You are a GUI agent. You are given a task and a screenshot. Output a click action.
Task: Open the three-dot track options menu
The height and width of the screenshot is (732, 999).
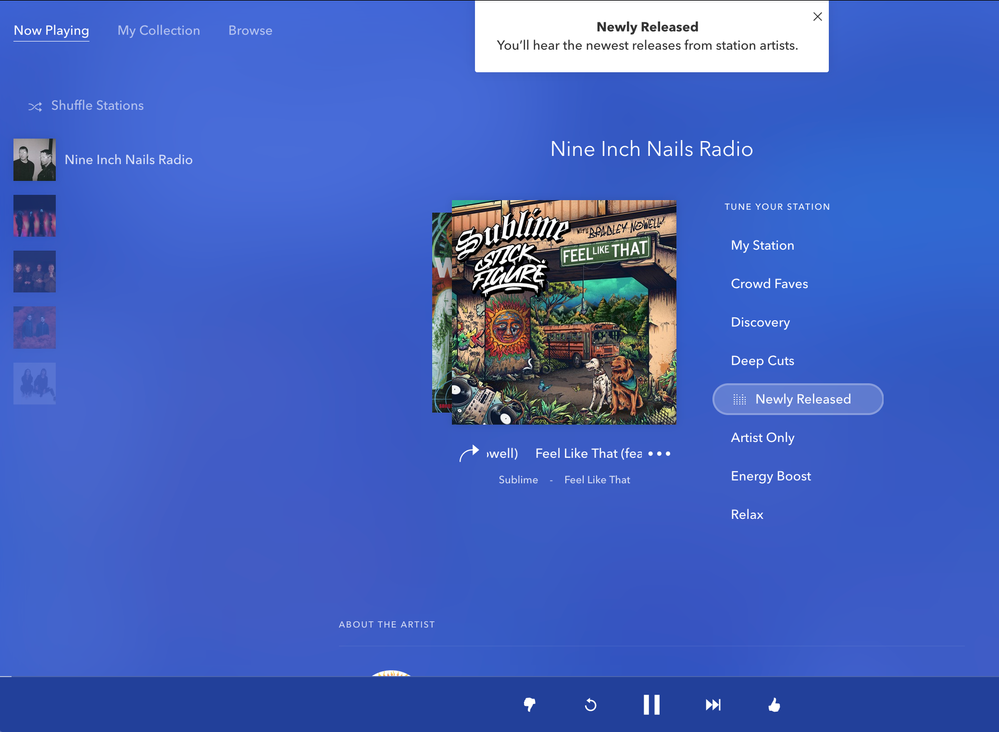pyautogui.click(x=659, y=454)
